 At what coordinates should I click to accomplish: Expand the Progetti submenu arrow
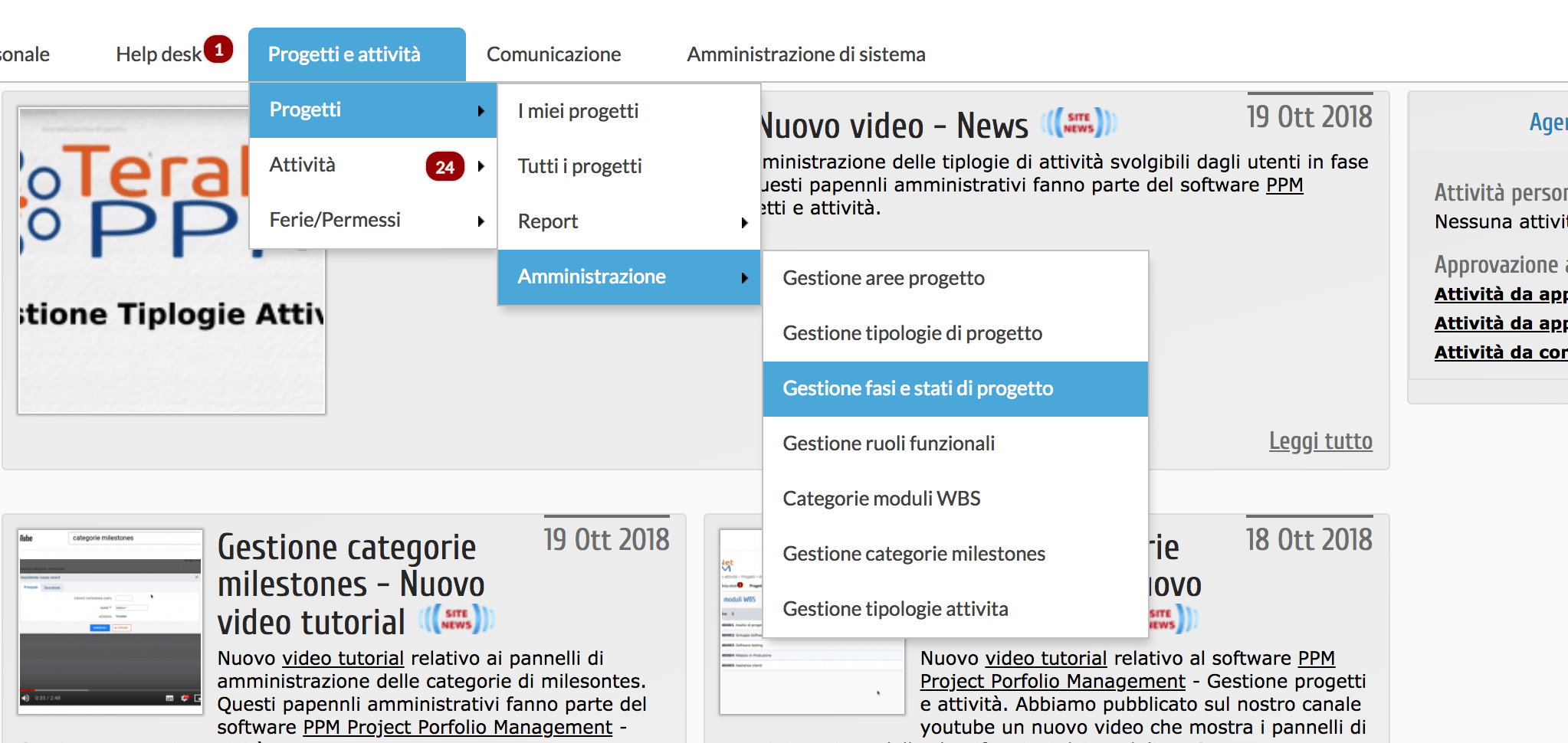pos(481,111)
